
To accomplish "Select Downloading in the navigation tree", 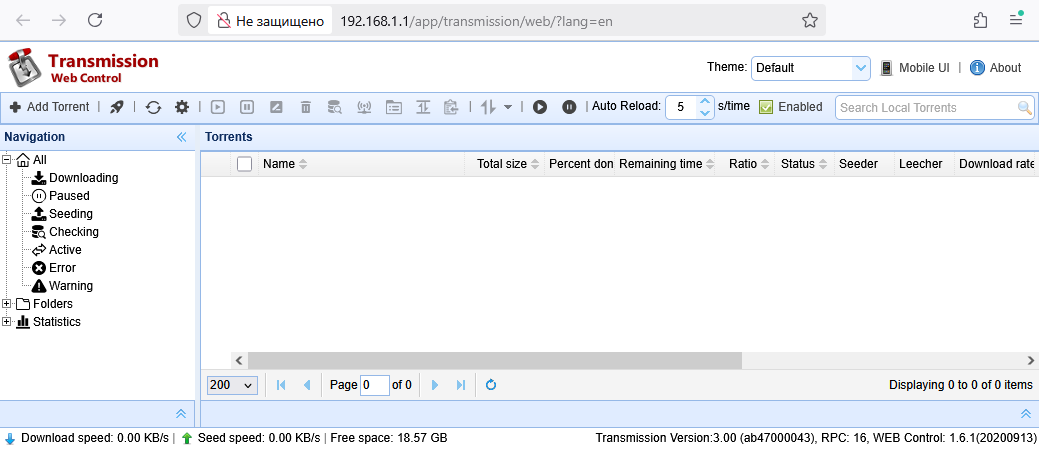I will 83,178.
